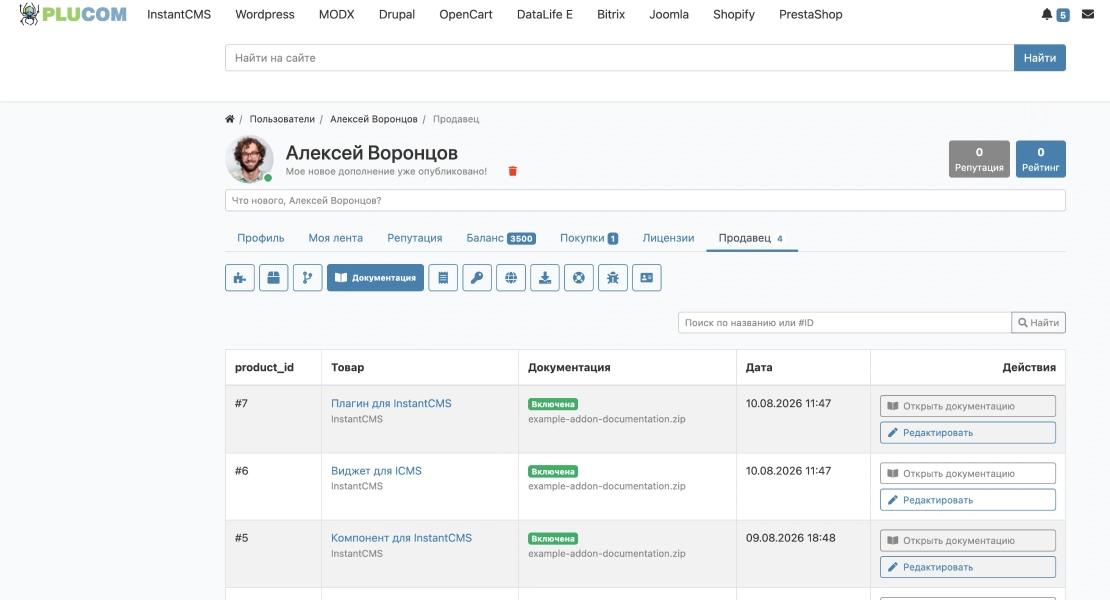Viewport: 1110px width, 600px height.
Task: Click the Пользователи breadcrumb link
Action: click(282, 119)
